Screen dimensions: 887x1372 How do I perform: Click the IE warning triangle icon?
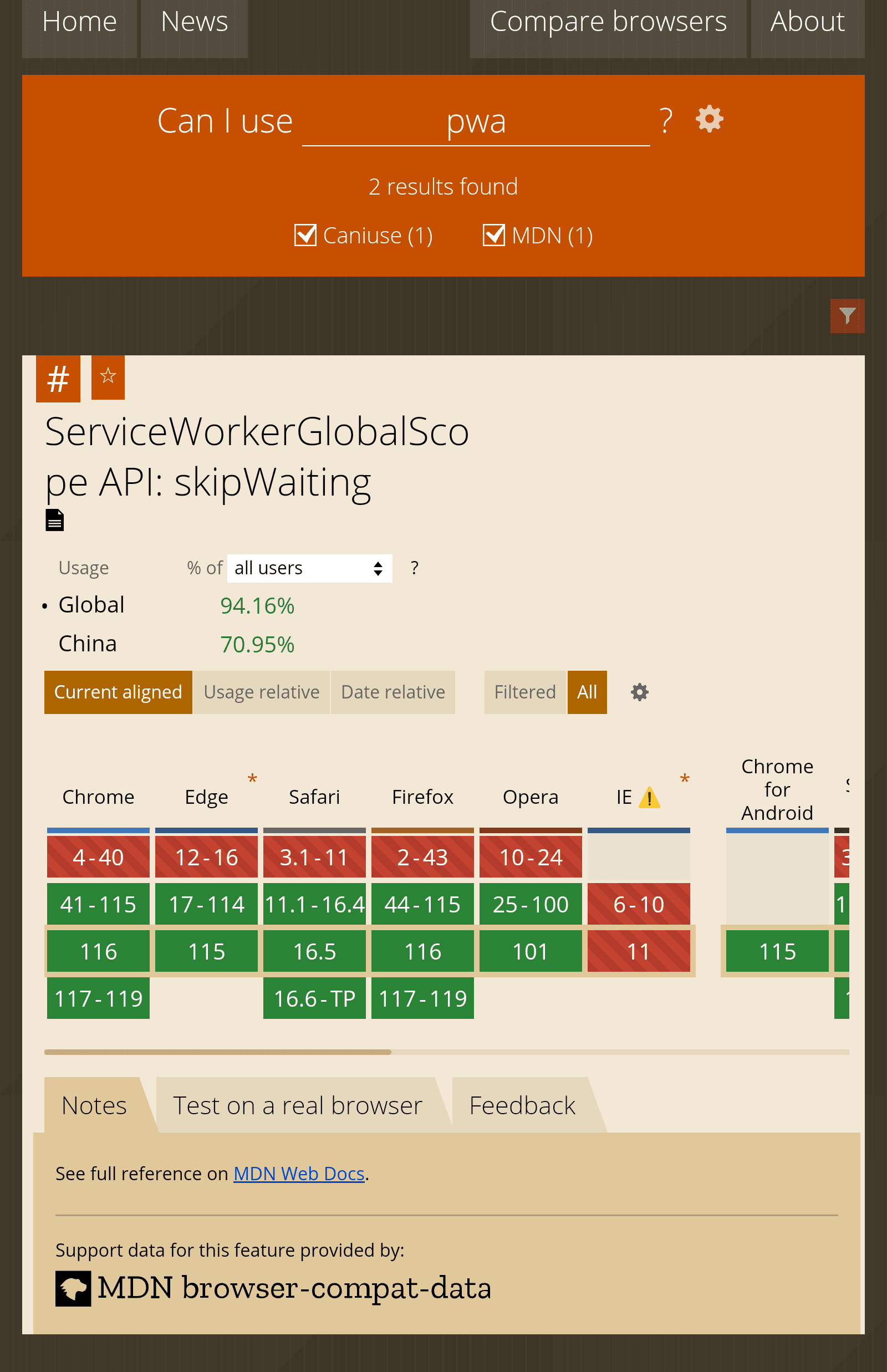point(650,797)
